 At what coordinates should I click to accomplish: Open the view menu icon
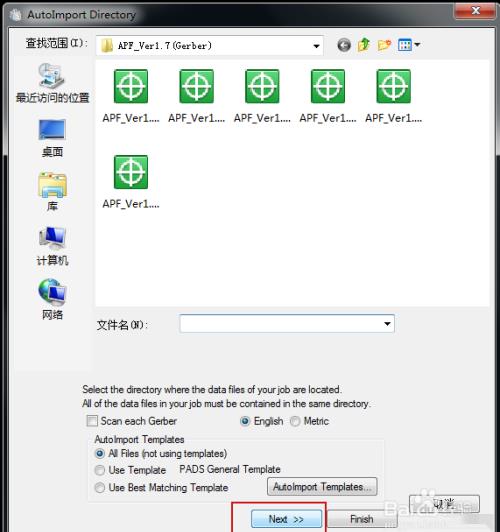(409, 45)
